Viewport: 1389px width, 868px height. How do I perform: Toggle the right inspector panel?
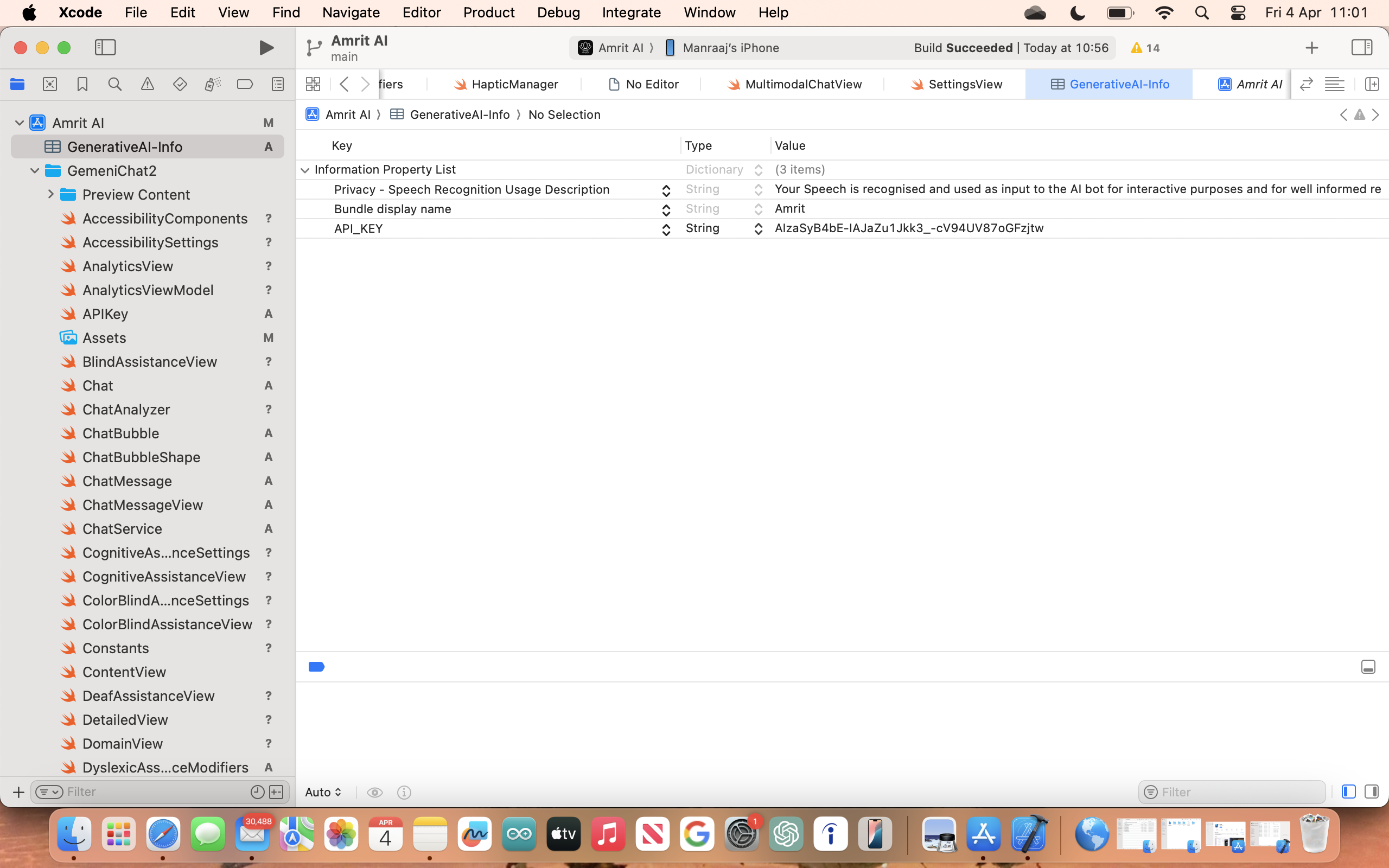click(x=1361, y=48)
